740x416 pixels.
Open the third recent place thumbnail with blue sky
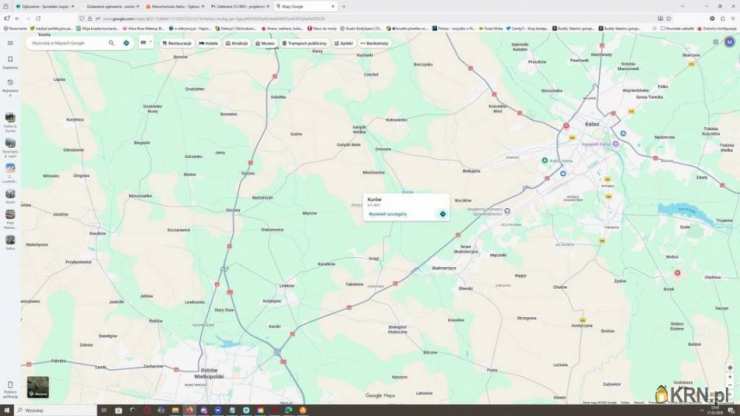pos(10,168)
